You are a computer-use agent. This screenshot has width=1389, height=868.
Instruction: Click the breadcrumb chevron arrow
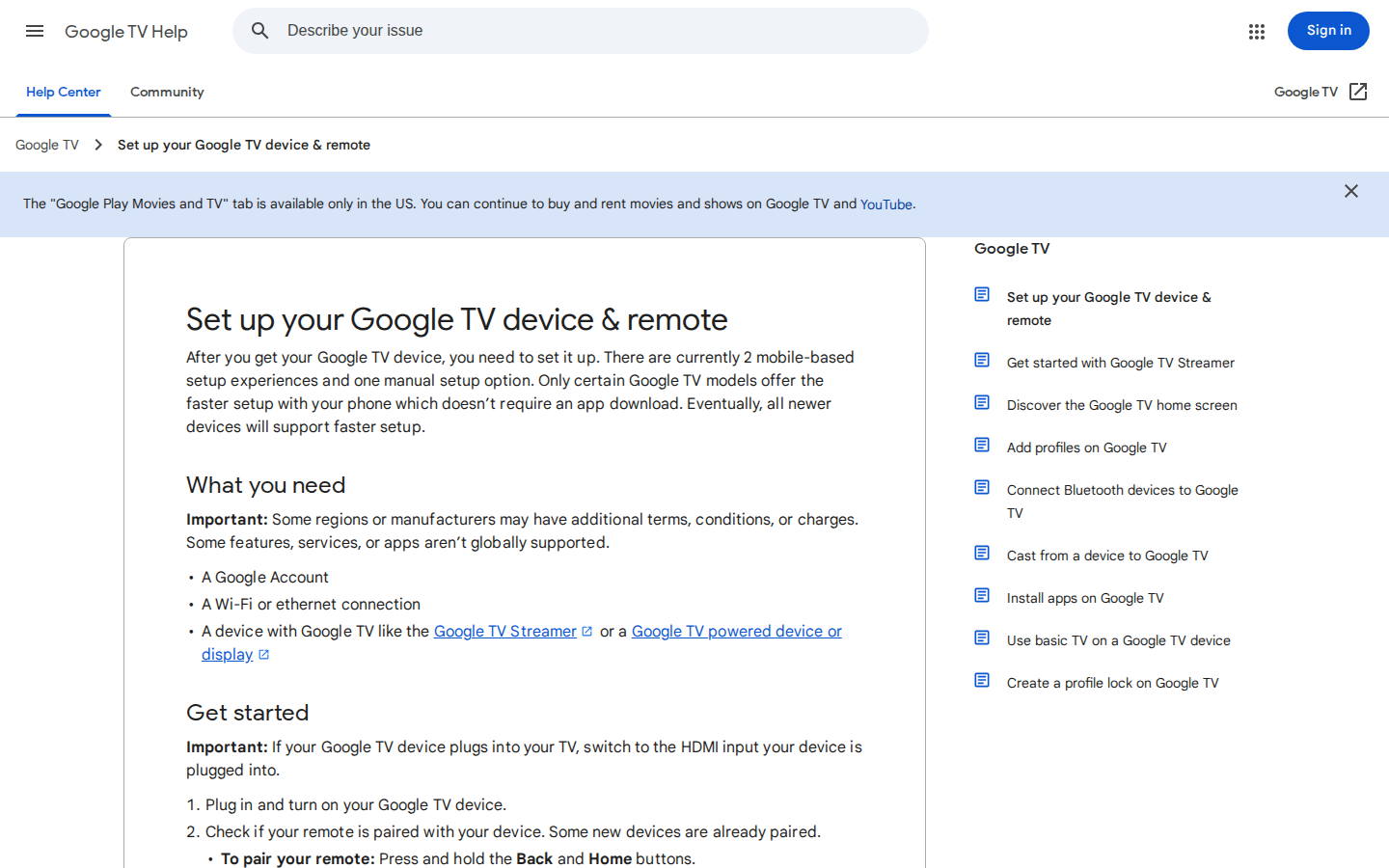coord(98,145)
